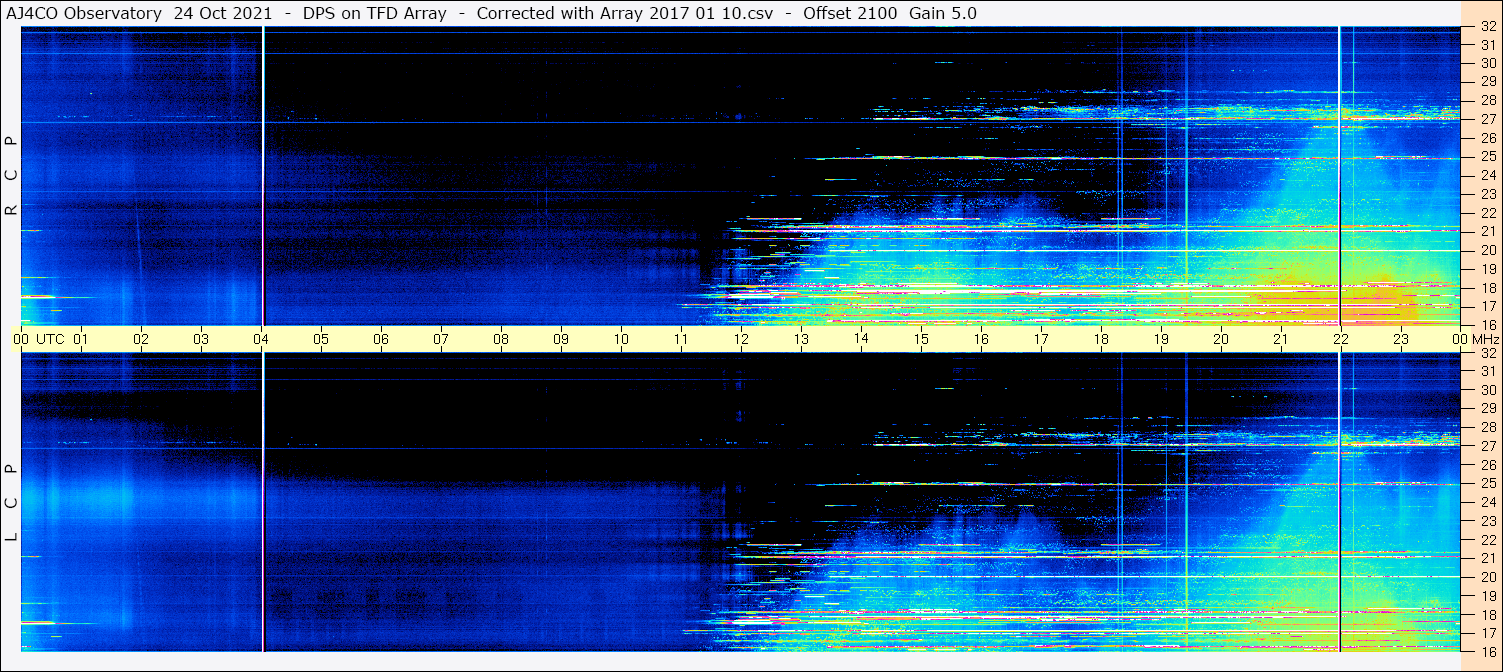Select the 17 MHz label in lower panel
Viewport: 1503px width, 672px height.
[x=1487, y=633]
